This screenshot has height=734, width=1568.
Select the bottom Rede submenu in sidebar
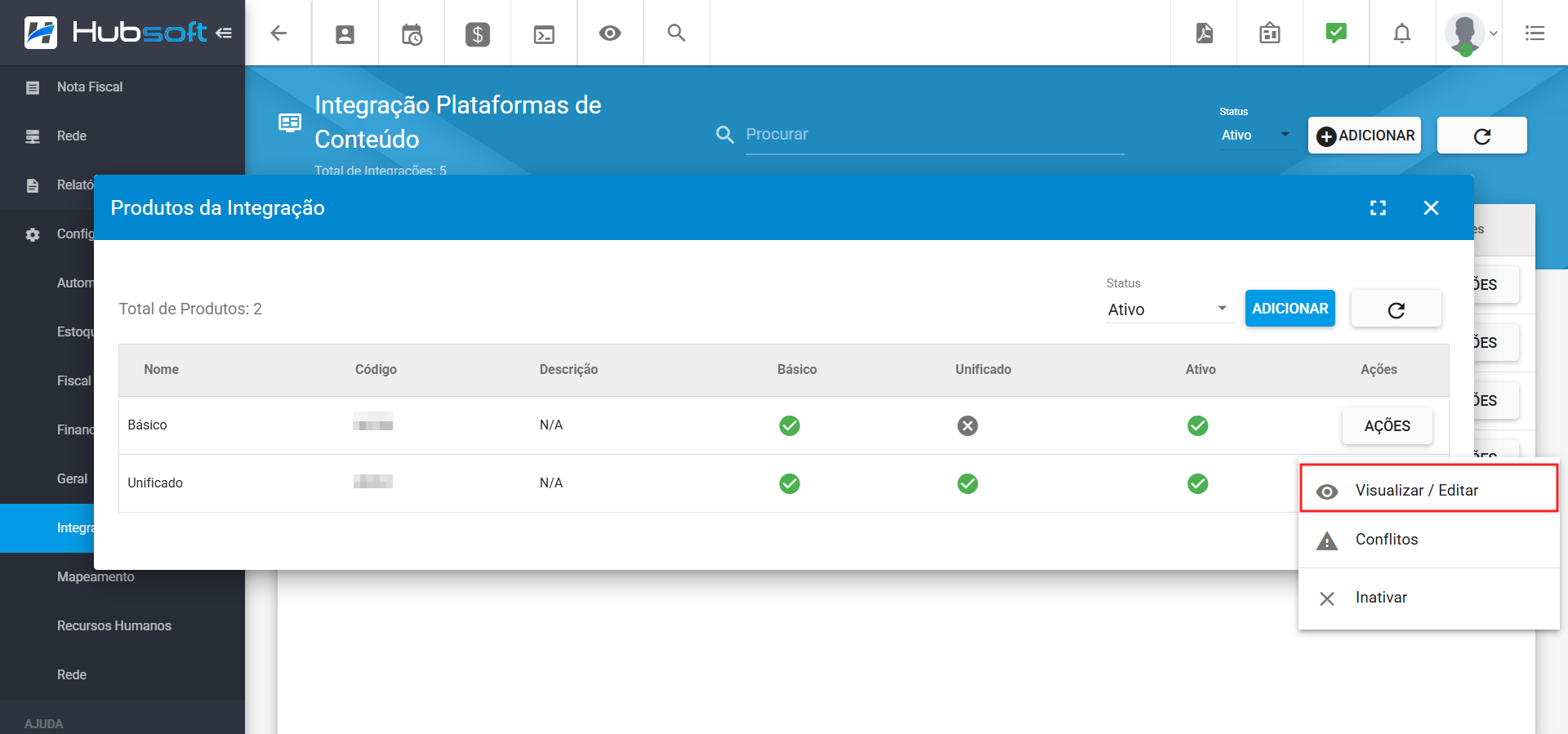pos(72,674)
